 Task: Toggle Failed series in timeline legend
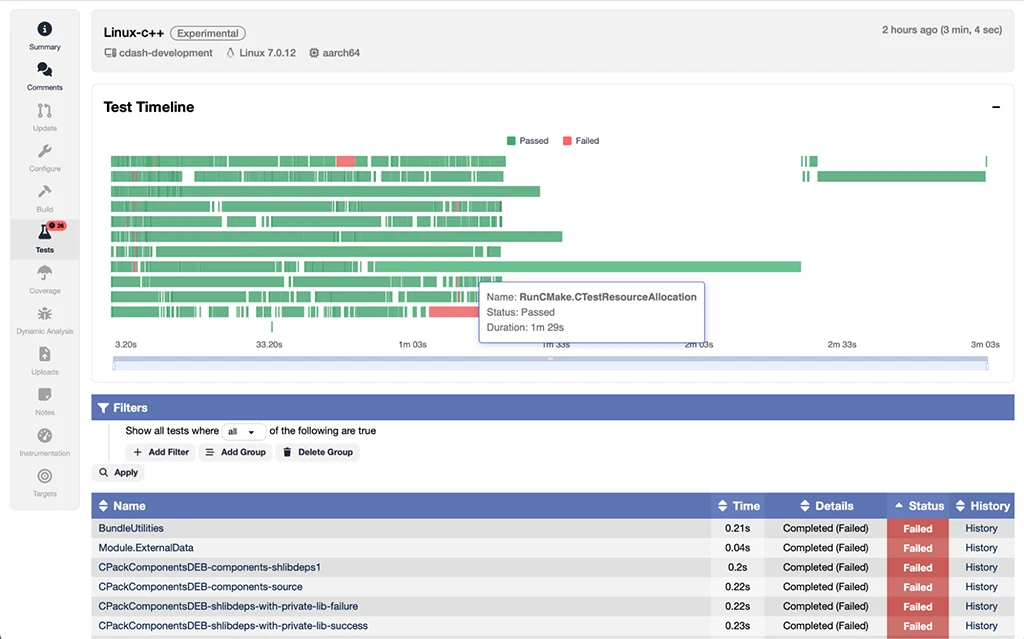coord(581,140)
